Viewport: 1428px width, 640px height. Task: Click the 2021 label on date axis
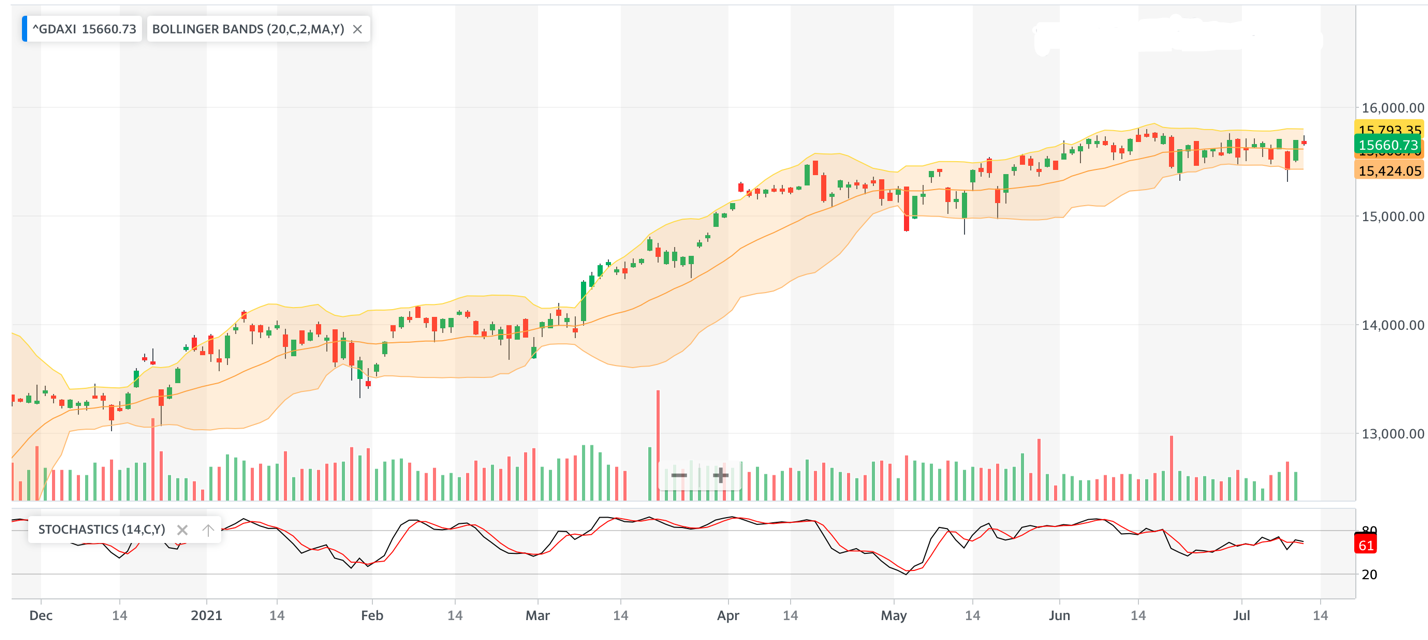pyautogui.click(x=206, y=616)
